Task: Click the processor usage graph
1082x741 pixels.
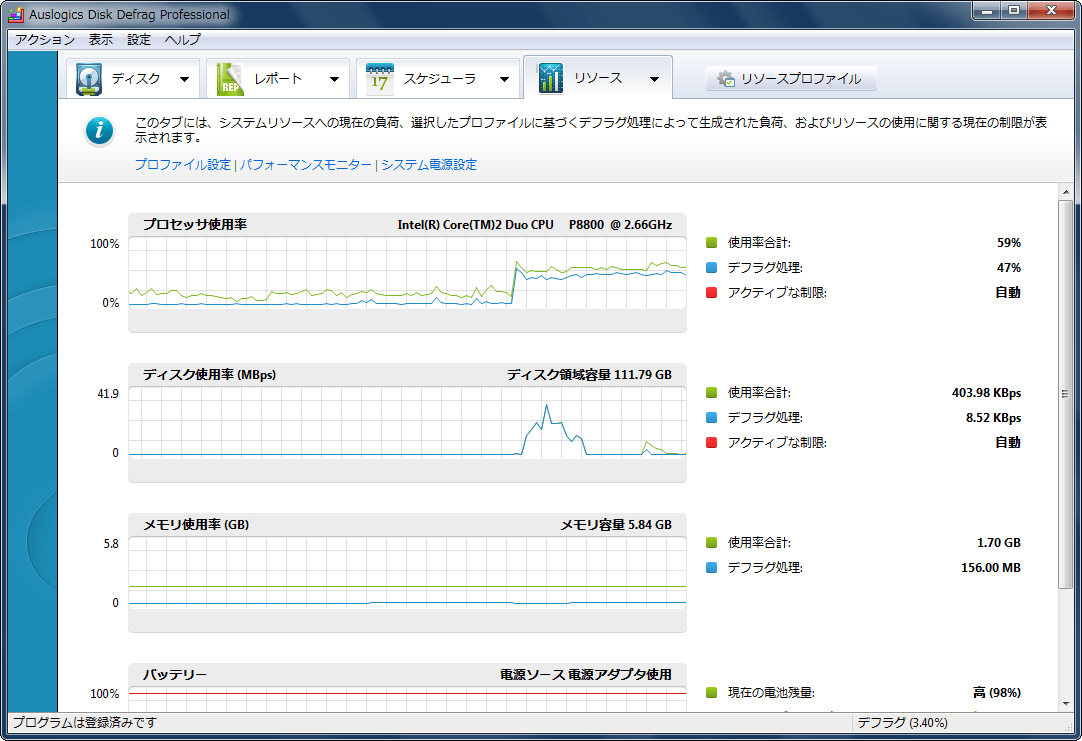Action: click(x=407, y=273)
